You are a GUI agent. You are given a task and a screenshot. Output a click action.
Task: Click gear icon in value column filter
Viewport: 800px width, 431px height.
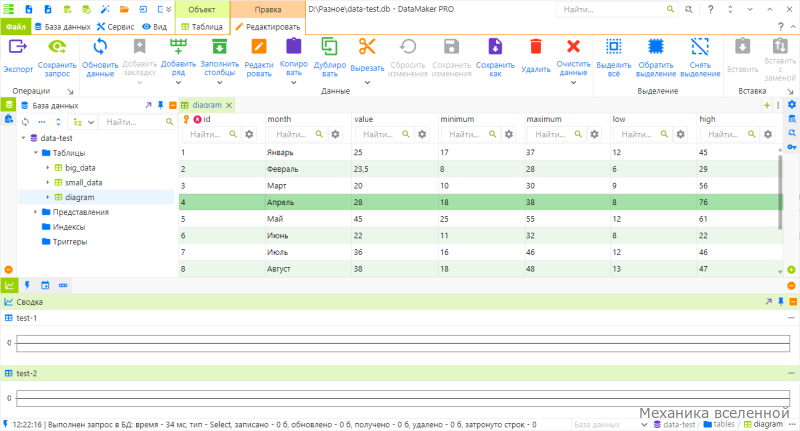422,134
